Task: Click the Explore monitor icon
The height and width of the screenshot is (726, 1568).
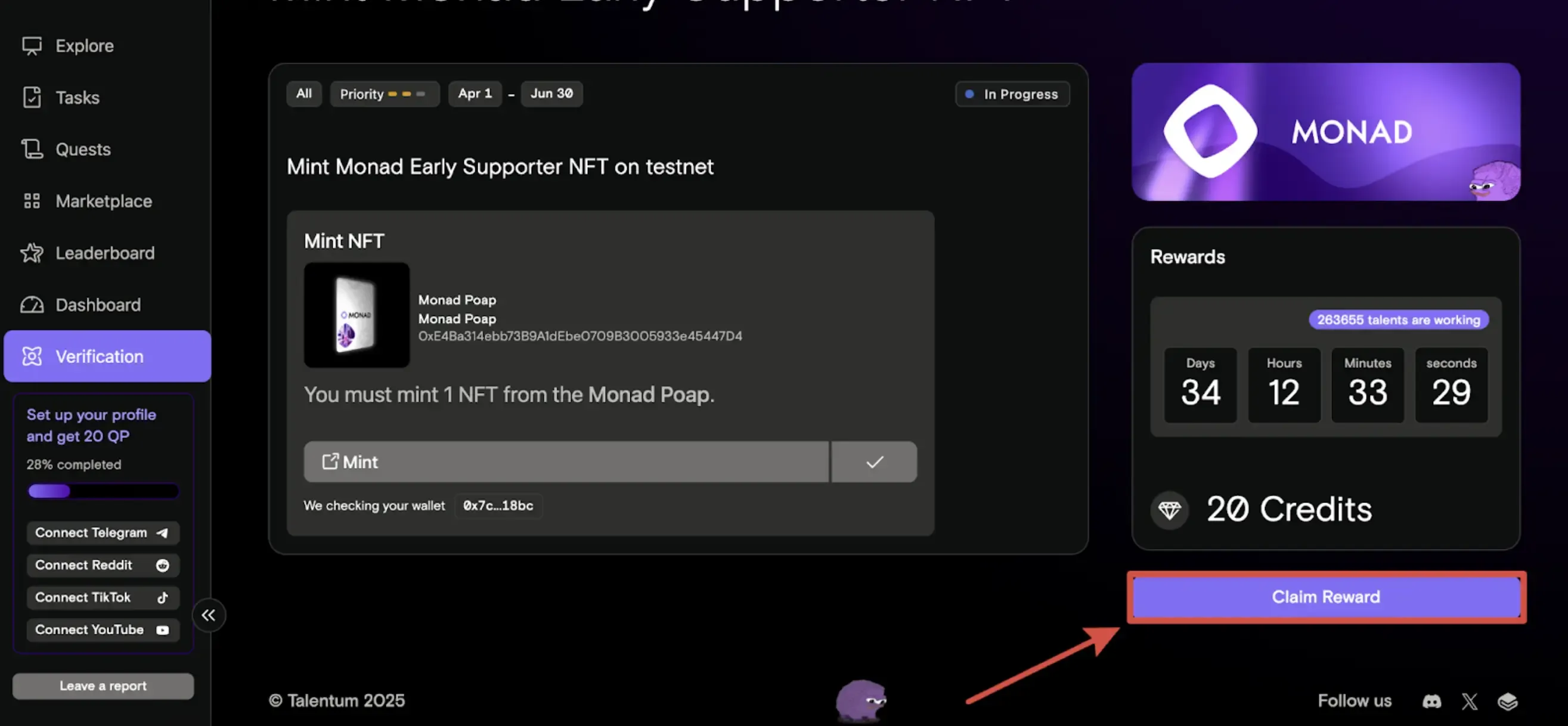Action: [32, 46]
